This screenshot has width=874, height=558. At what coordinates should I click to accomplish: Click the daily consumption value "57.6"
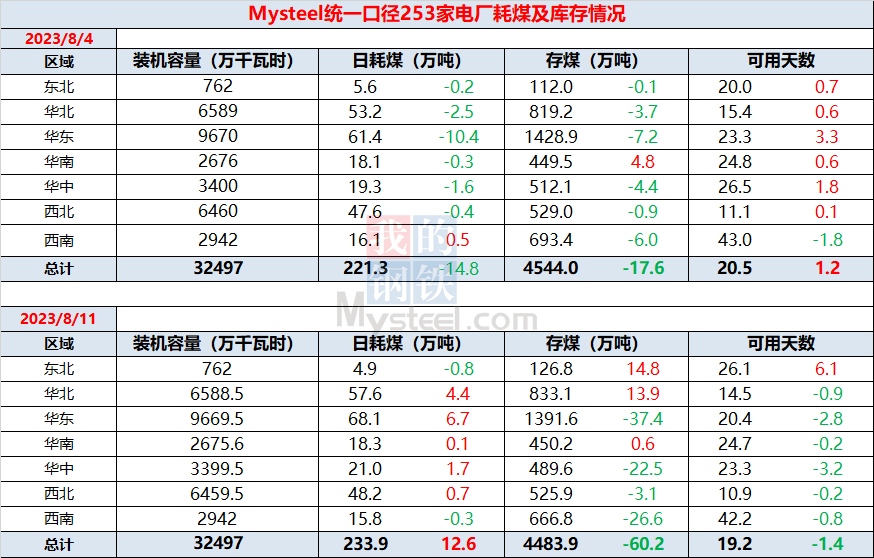click(365, 394)
